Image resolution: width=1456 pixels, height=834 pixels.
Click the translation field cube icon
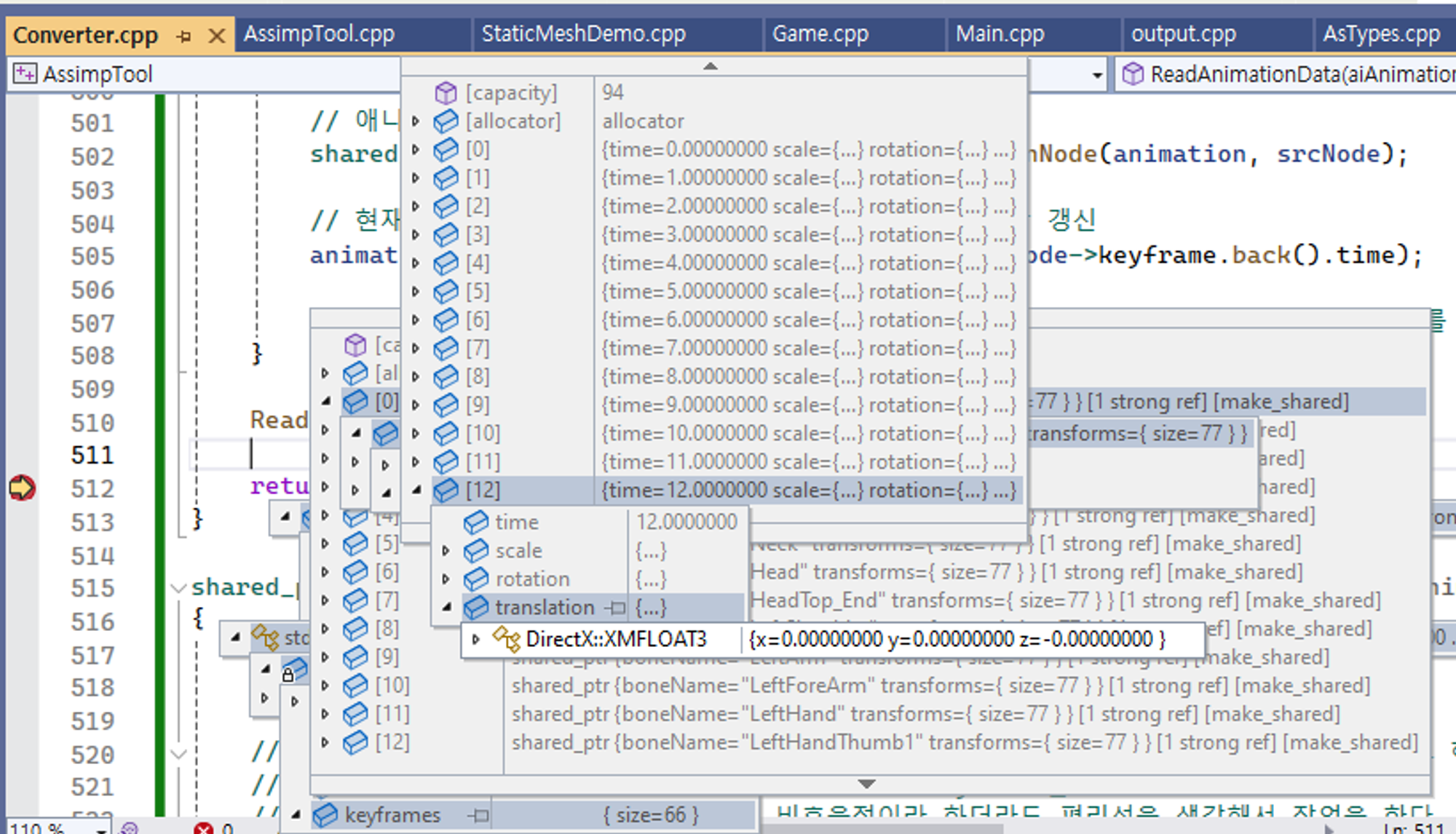475,607
